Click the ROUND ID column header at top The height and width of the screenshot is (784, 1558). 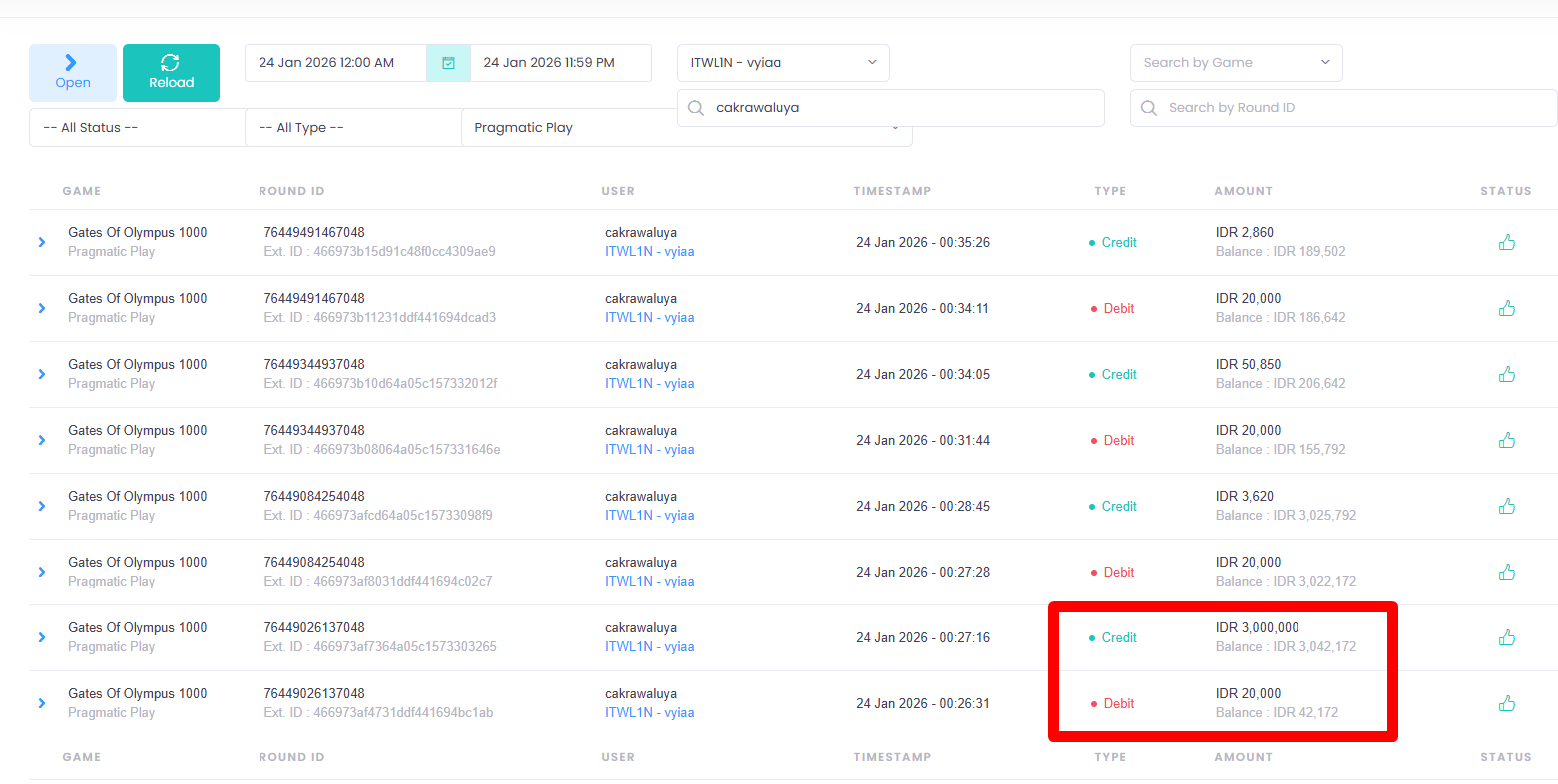[x=291, y=191]
